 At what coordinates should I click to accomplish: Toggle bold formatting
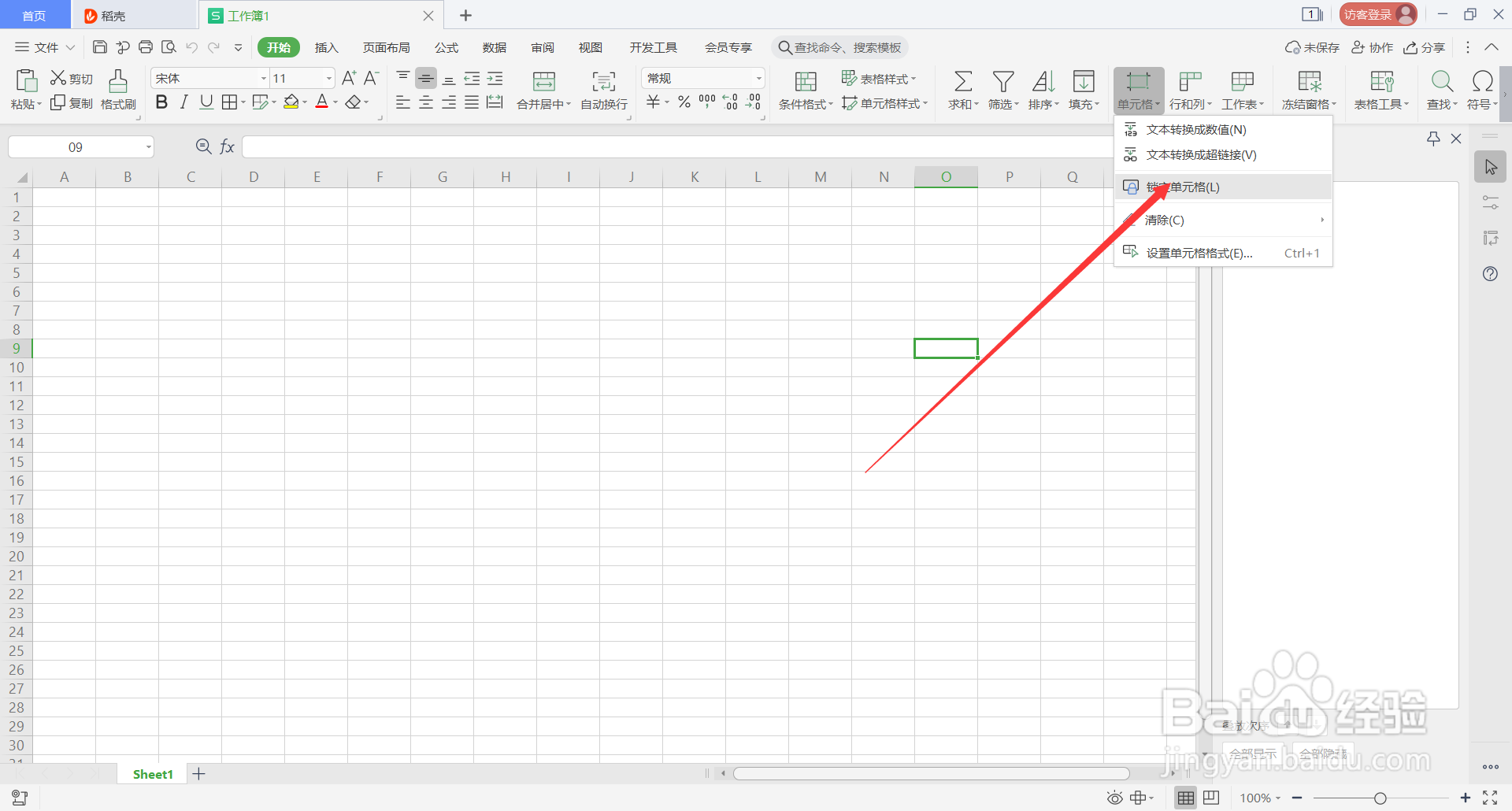161,102
